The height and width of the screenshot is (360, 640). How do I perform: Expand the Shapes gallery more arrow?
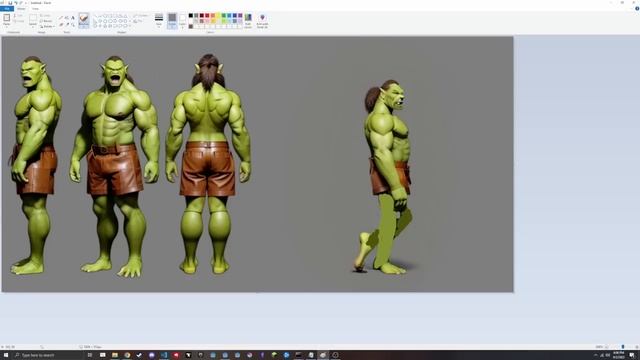tap(130, 26)
